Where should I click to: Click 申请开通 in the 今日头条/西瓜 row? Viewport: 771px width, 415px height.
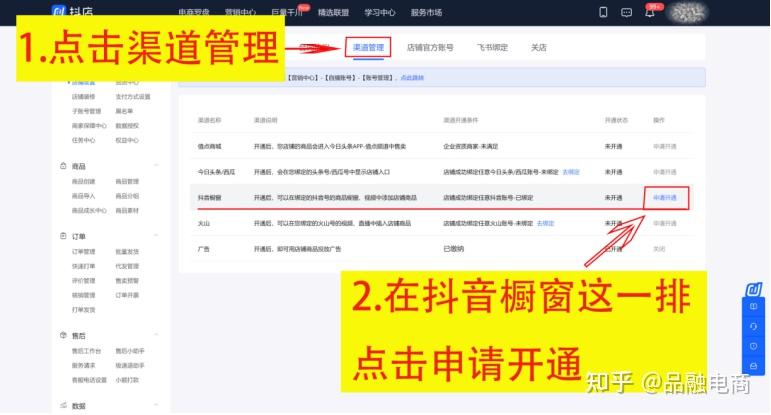point(665,172)
